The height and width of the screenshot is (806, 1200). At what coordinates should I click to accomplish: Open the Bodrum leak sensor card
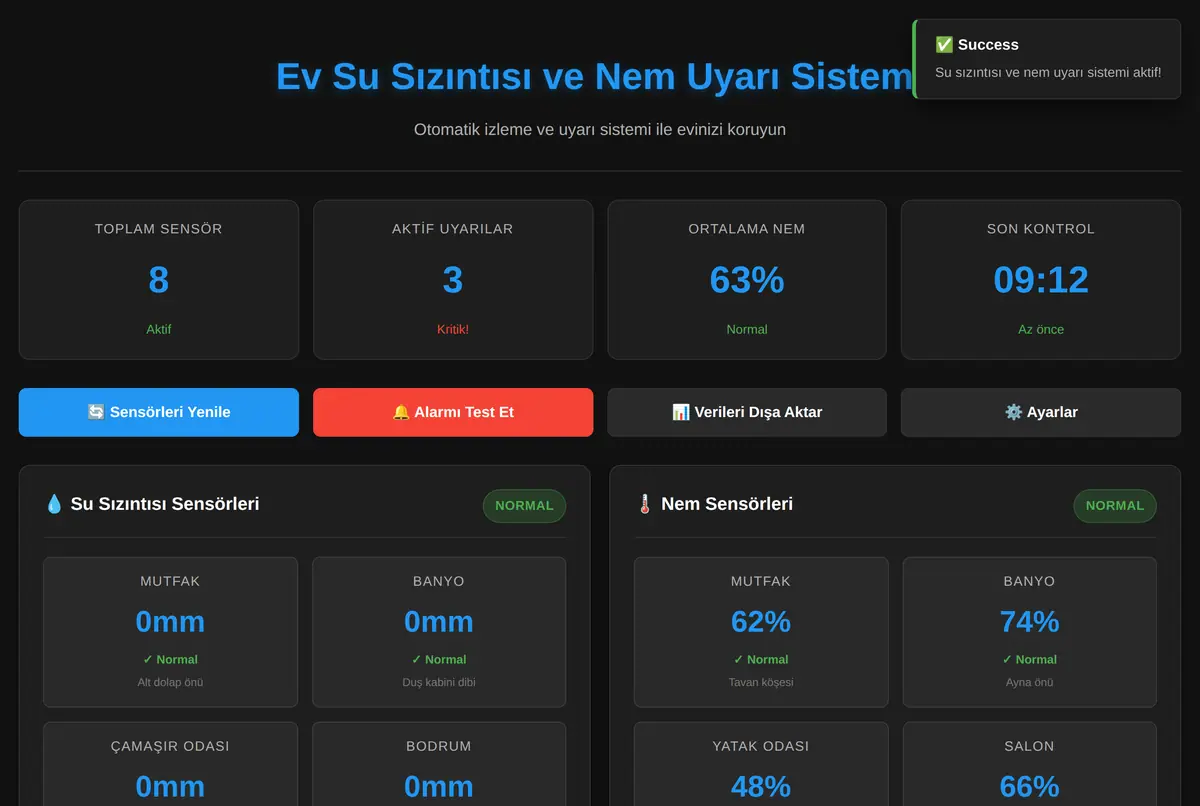point(439,764)
